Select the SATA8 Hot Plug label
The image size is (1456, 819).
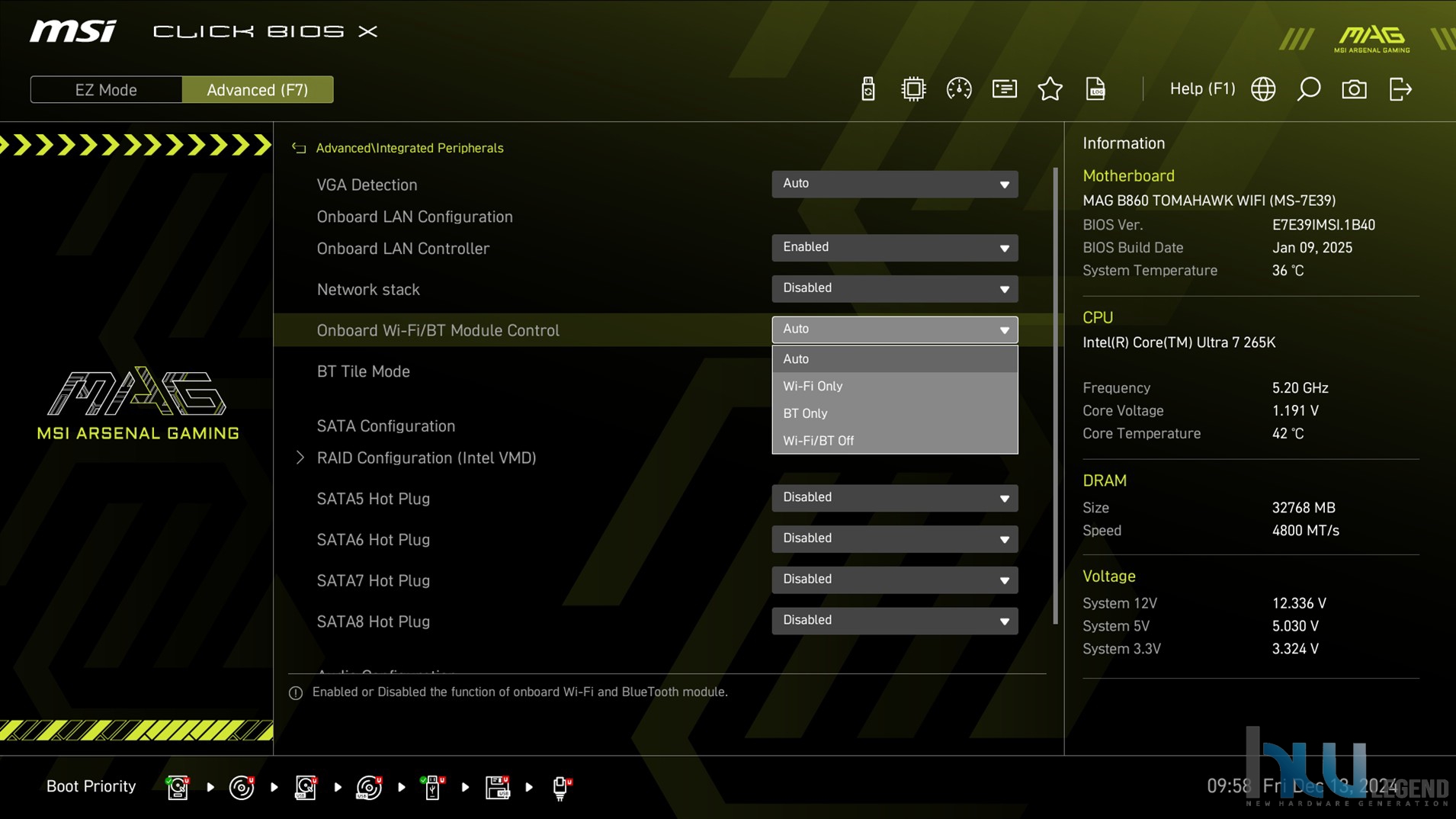pyautogui.click(x=373, y=621)
